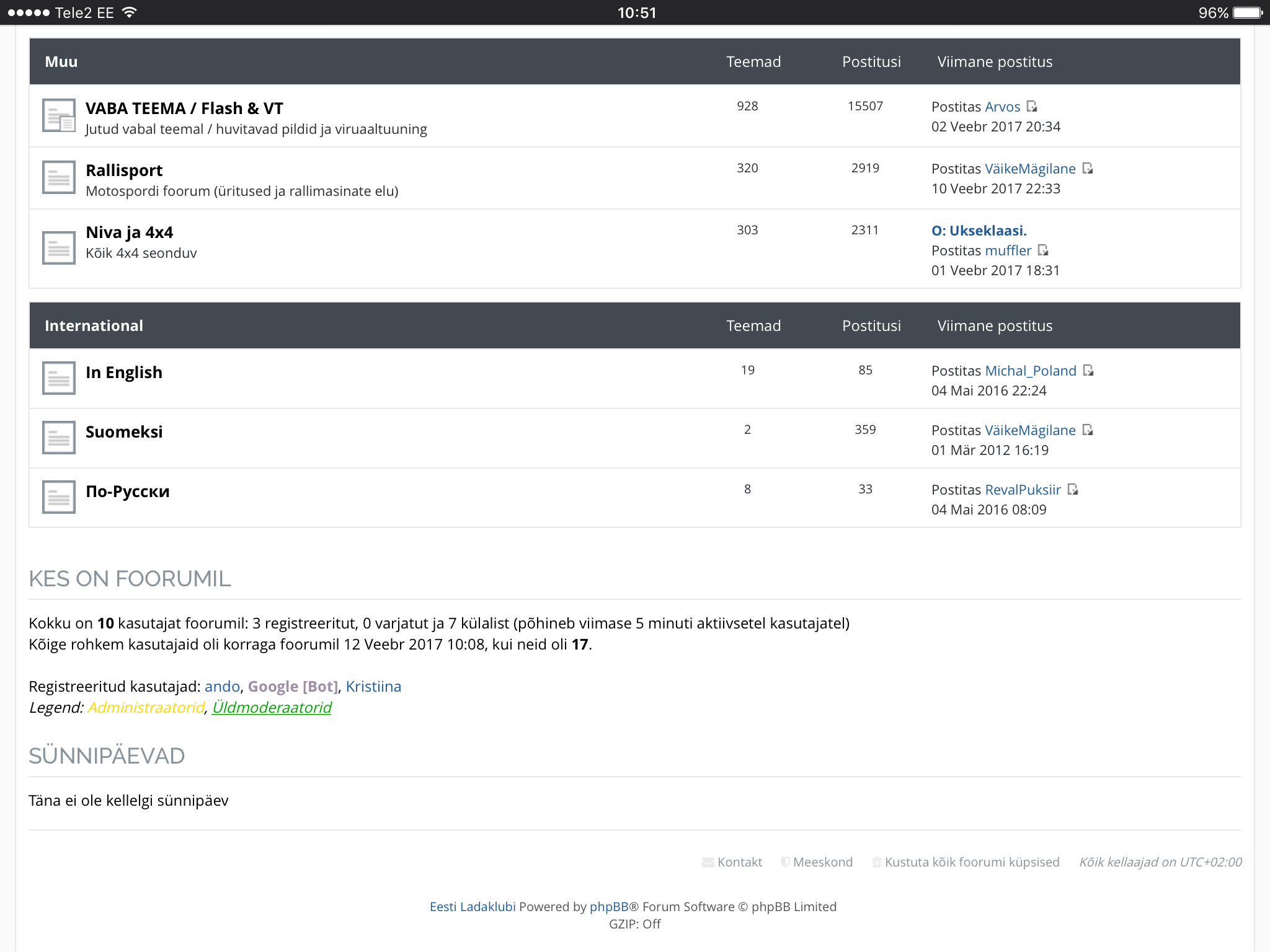Screen dimensions: 1270x952
Task: Open the O: Ukseklaasi. last post
Action: [979, 231]
